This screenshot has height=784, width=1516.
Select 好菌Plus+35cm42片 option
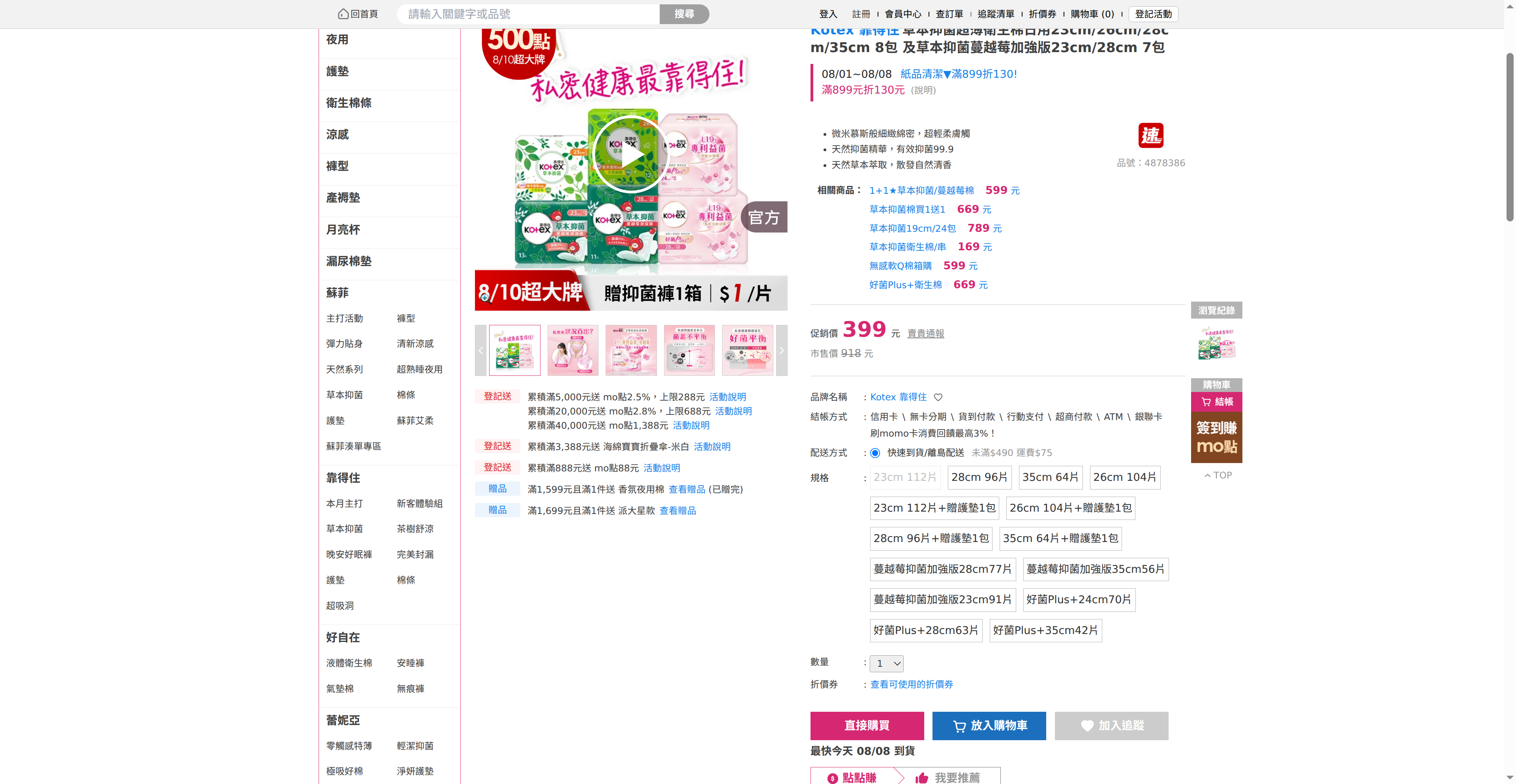click(x=1046, y=630)
